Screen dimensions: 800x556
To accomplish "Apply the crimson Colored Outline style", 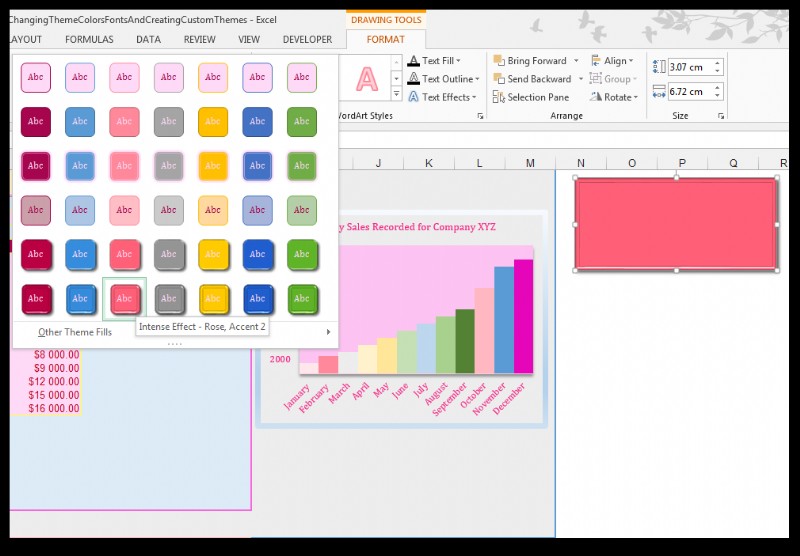I will [36, 77].
